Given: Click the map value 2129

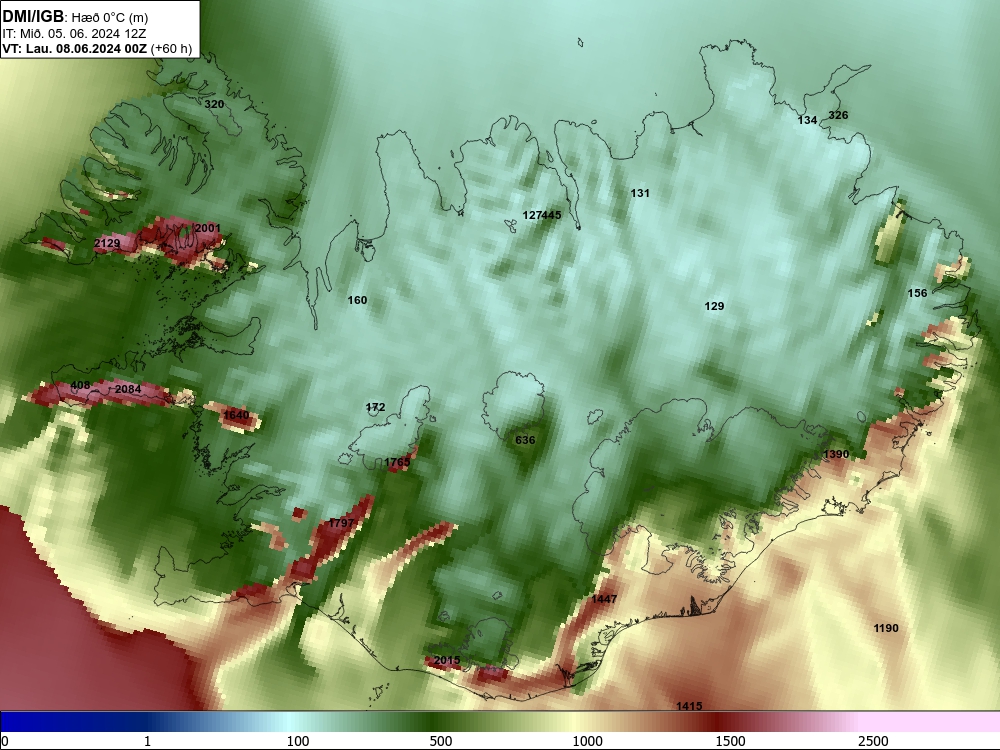Looking at the screenshot, I should click(107, 244).
